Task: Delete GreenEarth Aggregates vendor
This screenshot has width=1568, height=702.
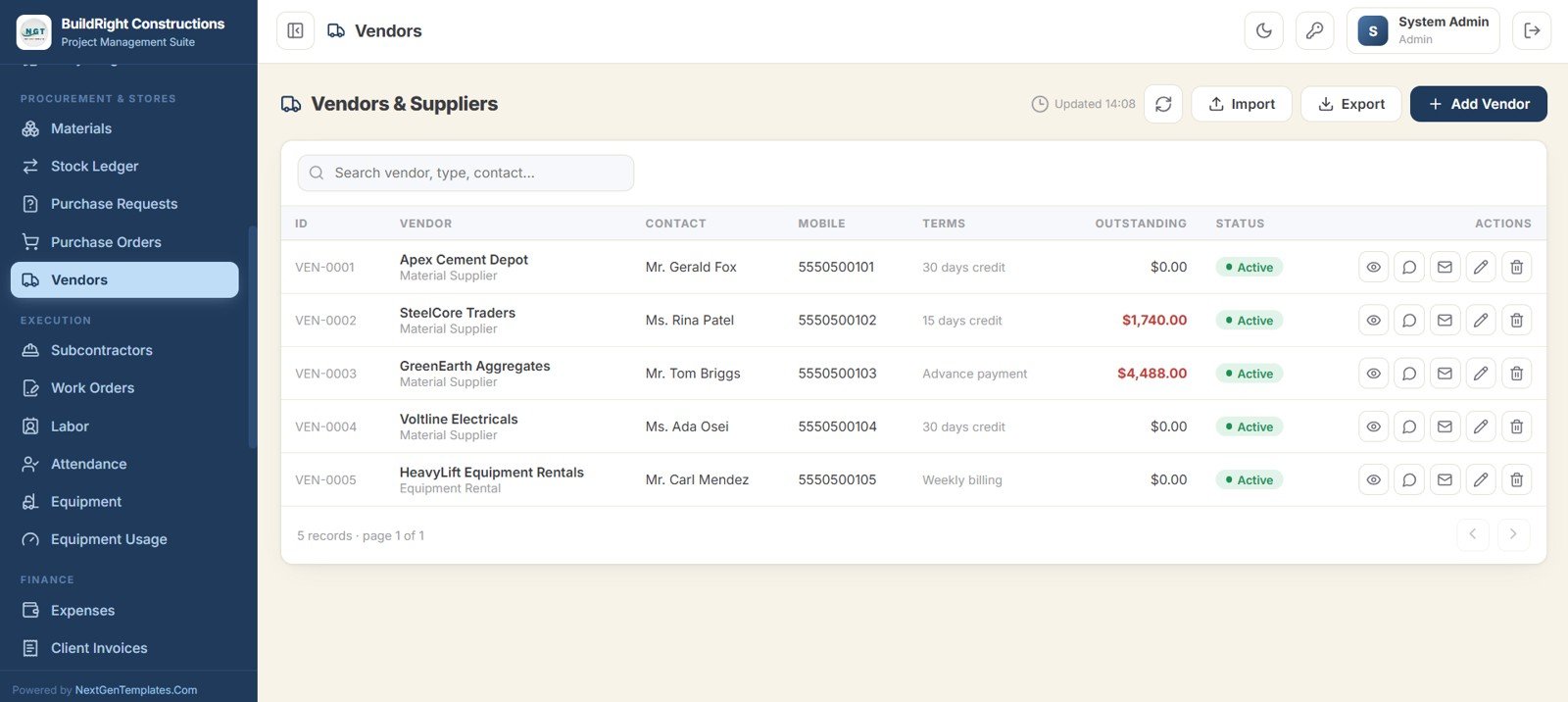Action: click(x=1516, y=373)
